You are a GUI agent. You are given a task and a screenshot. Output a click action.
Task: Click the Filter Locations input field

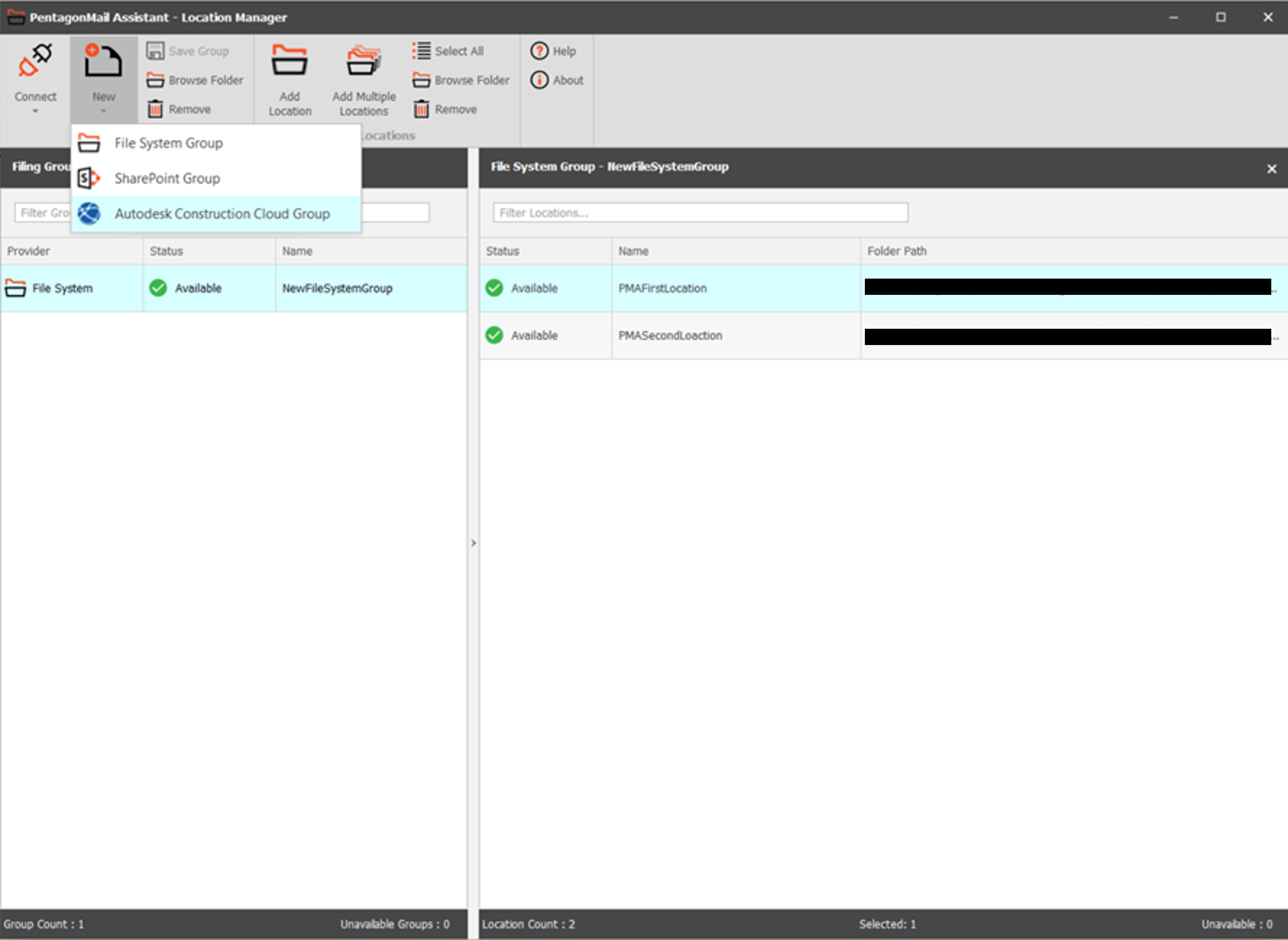pyautogui.click(x=700, y=213)
